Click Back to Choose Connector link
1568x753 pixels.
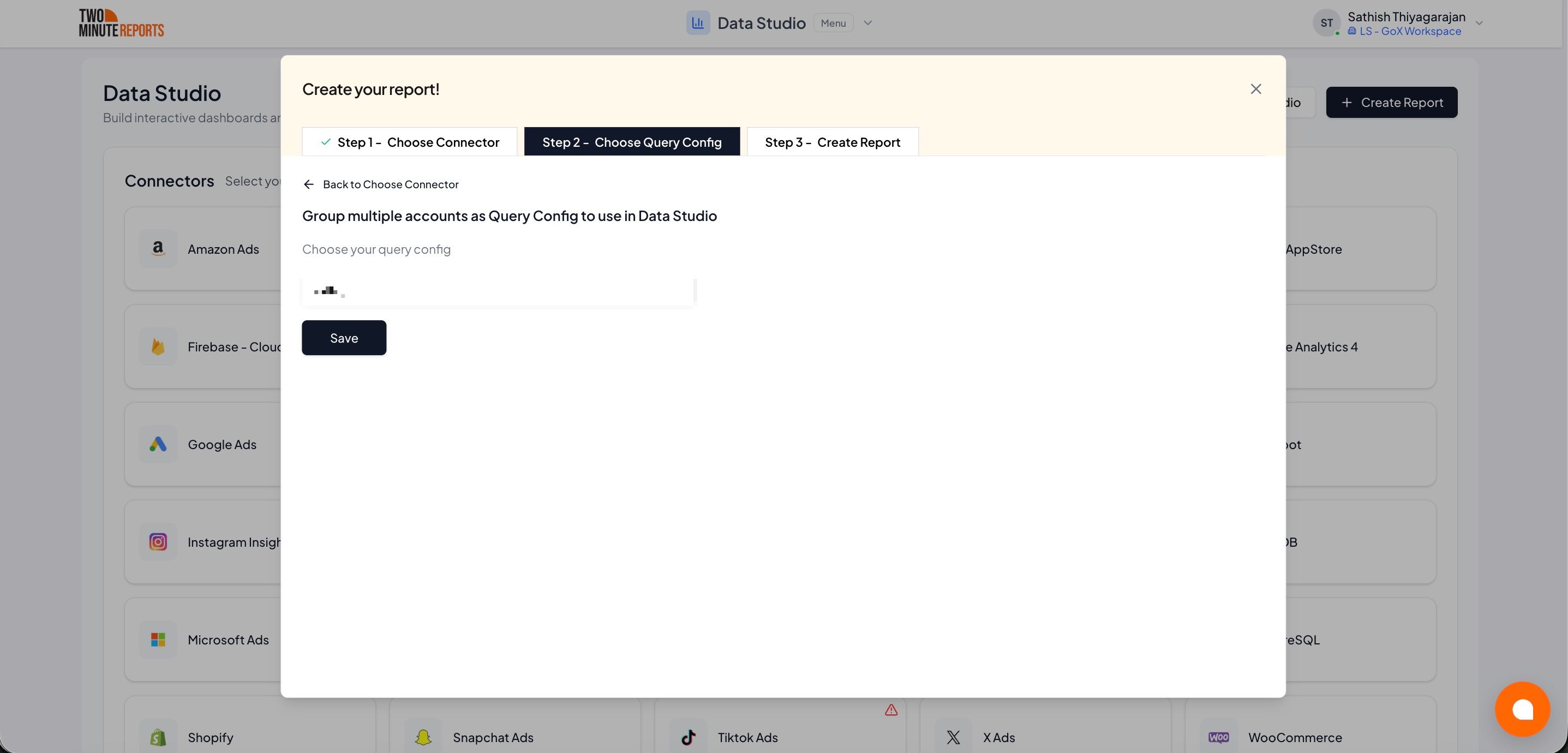380,184
